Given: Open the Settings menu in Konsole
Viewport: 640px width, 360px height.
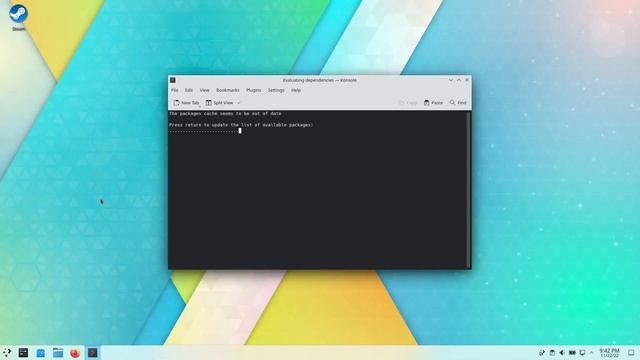Looking at the screenshot, I should 276,90.
